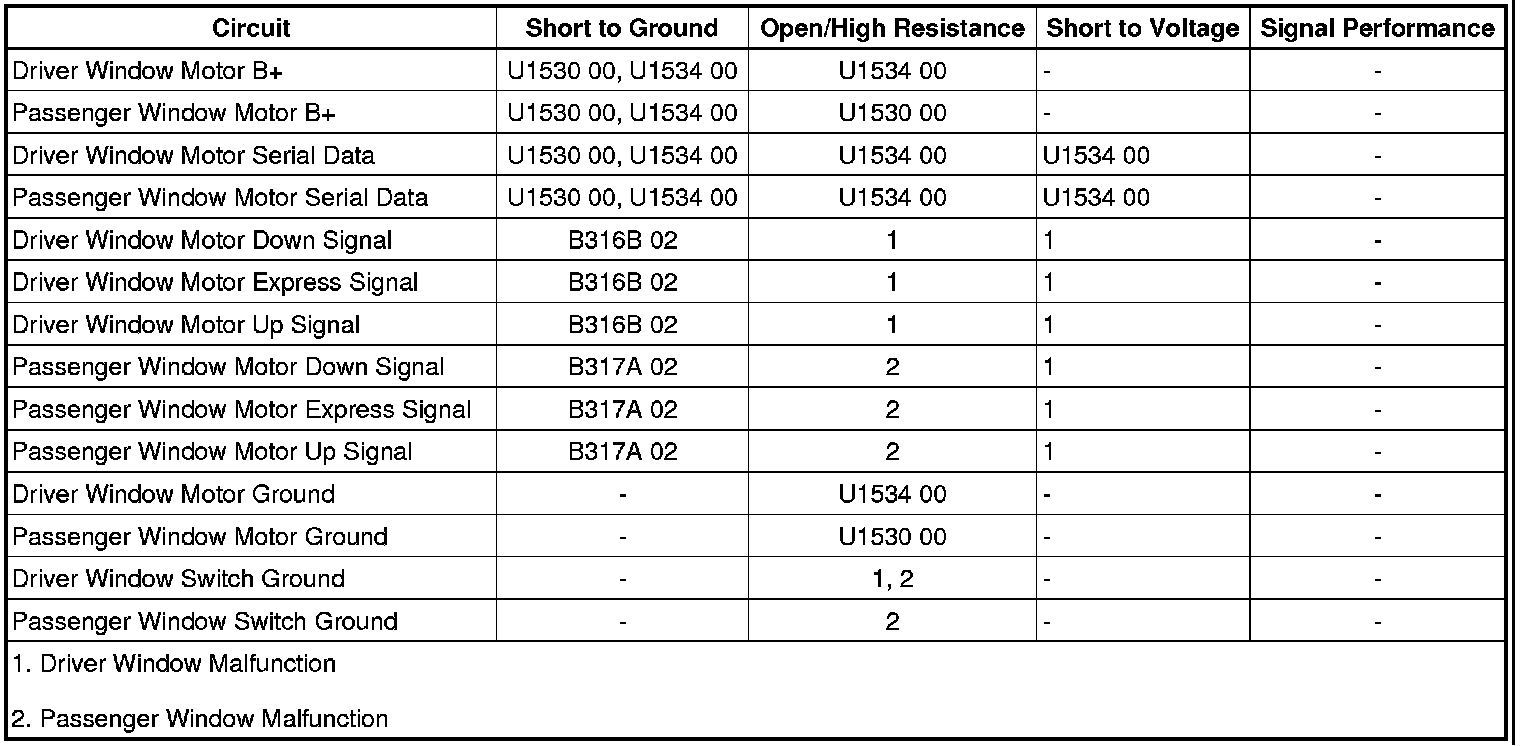Select the Driver Window Motor Ground label
1520x746 pixels.
173,494
